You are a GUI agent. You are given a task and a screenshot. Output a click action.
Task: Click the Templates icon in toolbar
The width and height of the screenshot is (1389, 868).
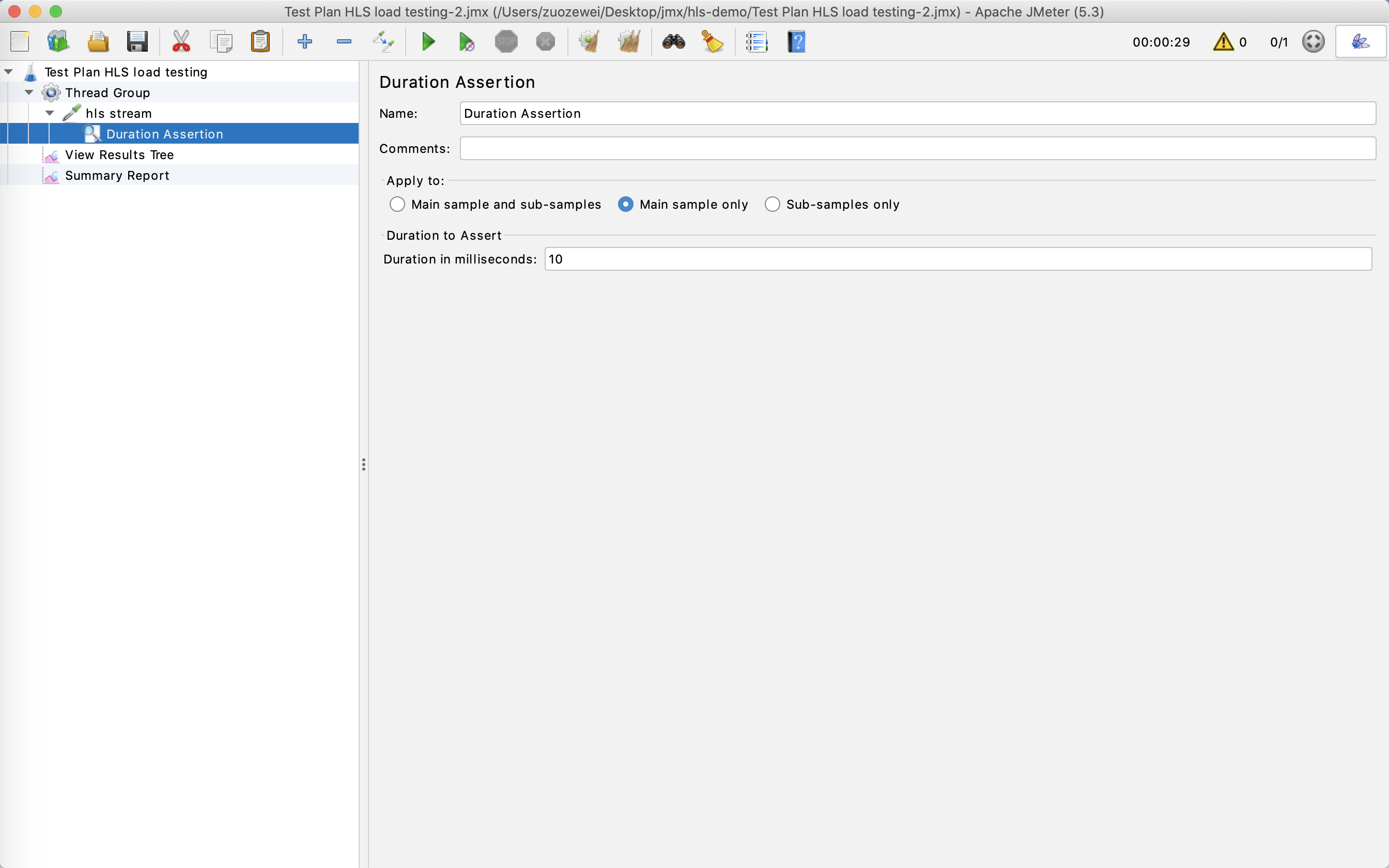(58, 42)
